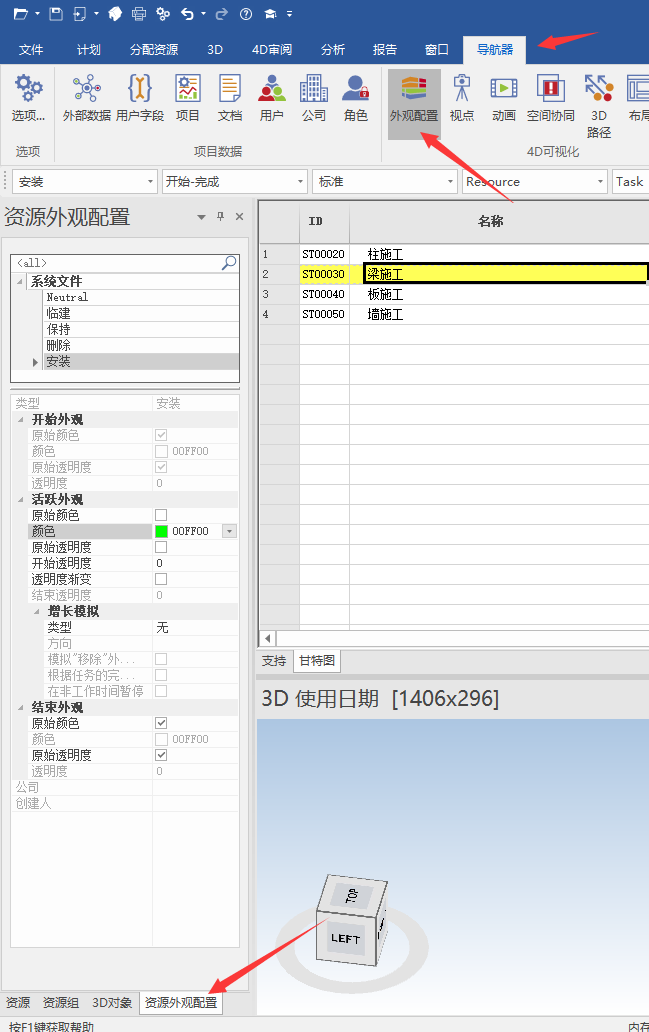Switch to the 分析 ribbon tab

pyautogui.click(x=333, y=49)
